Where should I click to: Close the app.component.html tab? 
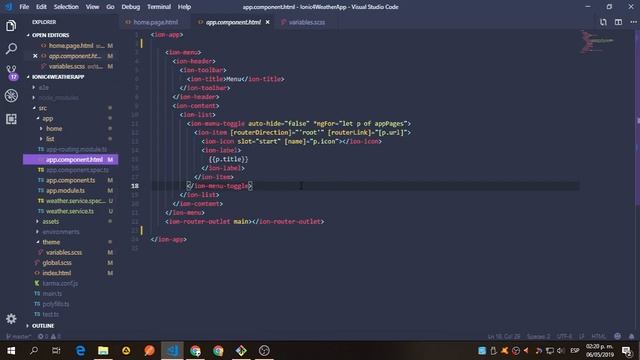pyautogui.click(x=268, y=22)
